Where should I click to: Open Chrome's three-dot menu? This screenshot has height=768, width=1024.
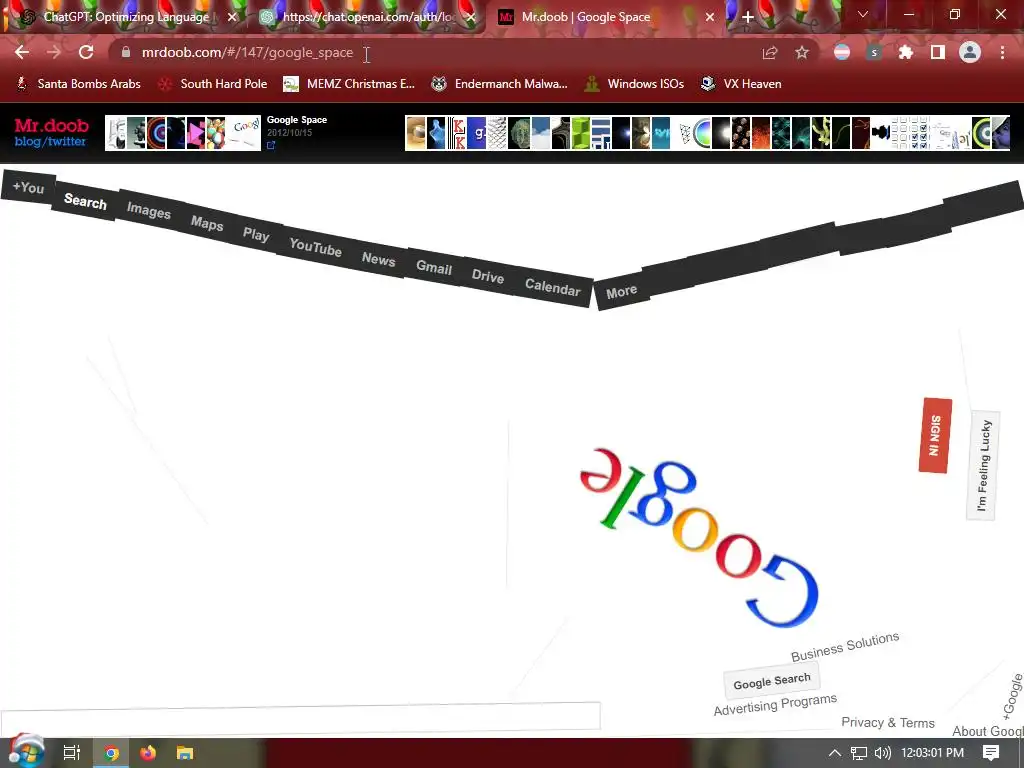coord(1002,52)
